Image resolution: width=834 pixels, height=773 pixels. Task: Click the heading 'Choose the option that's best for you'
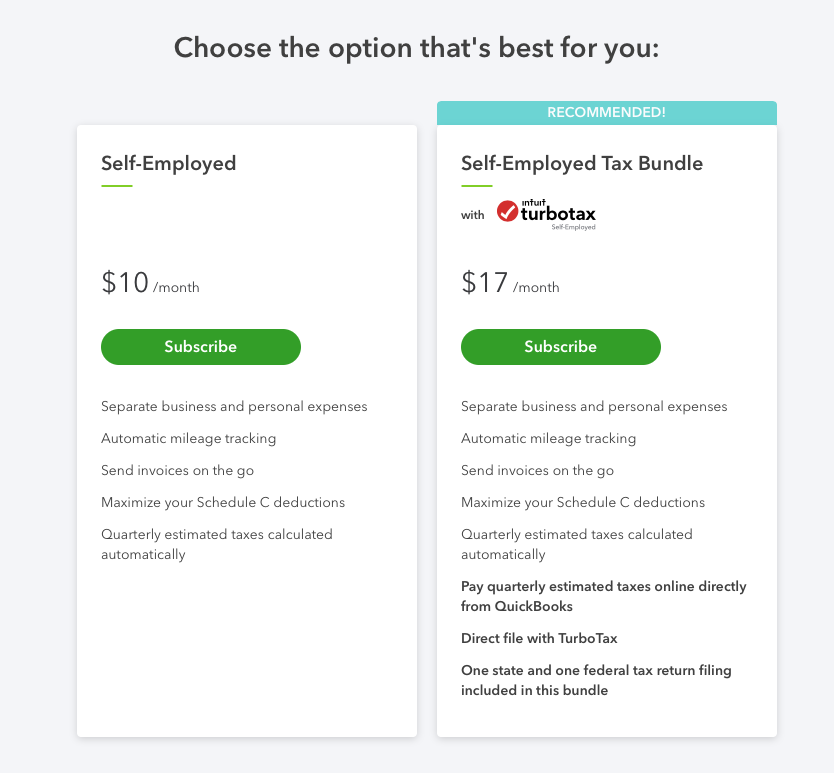point(417,47)
